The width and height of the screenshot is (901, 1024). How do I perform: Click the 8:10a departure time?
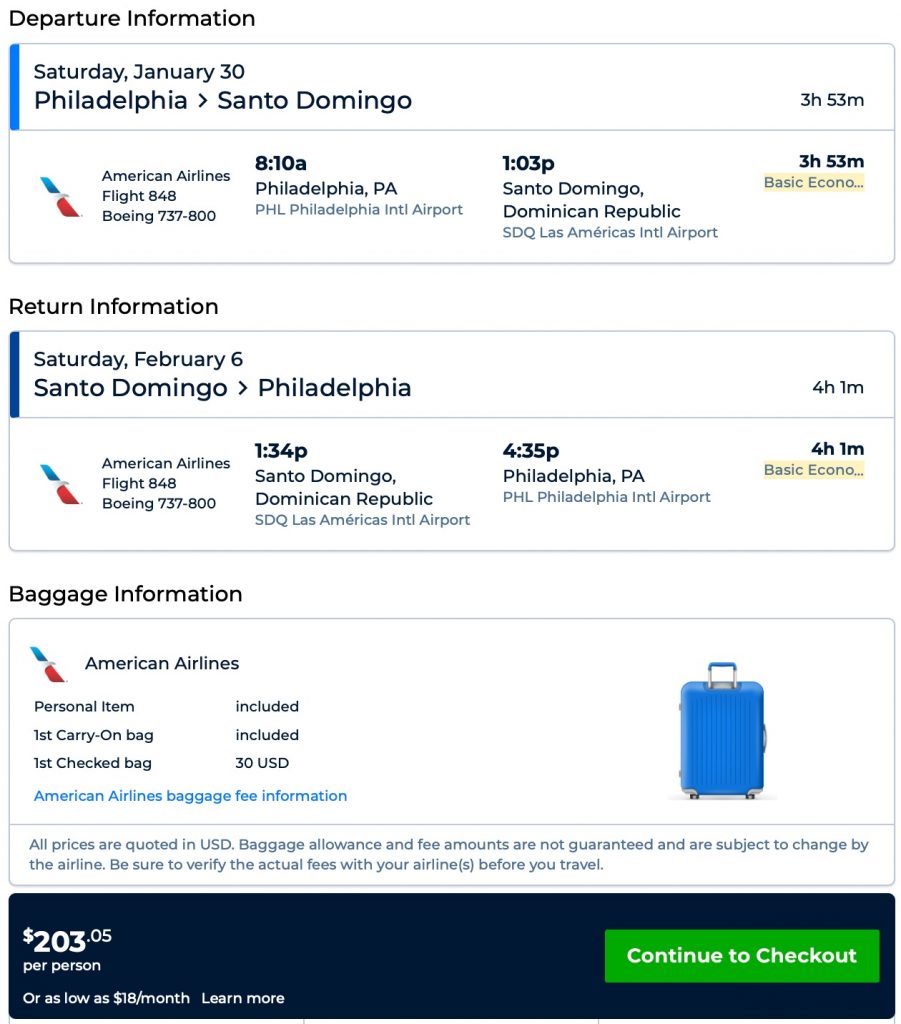[281, 163]
